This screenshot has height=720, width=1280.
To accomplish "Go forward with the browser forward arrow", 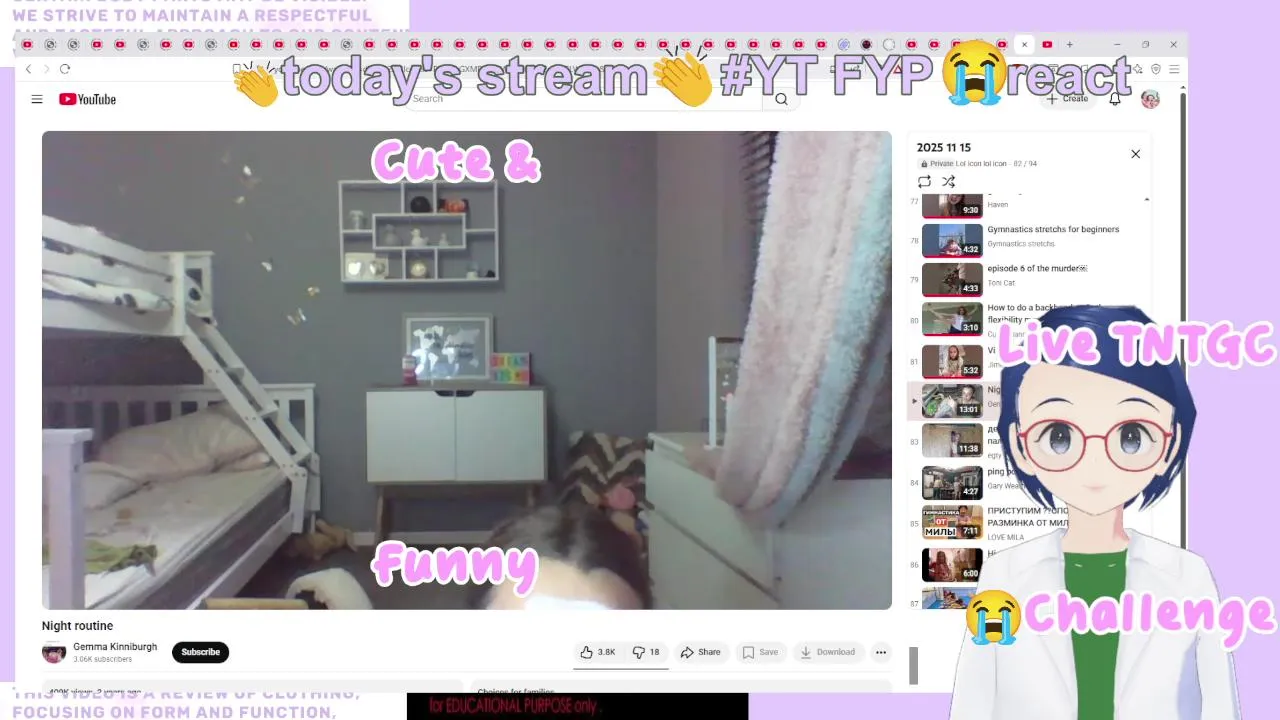I will (x=46, y=69).
